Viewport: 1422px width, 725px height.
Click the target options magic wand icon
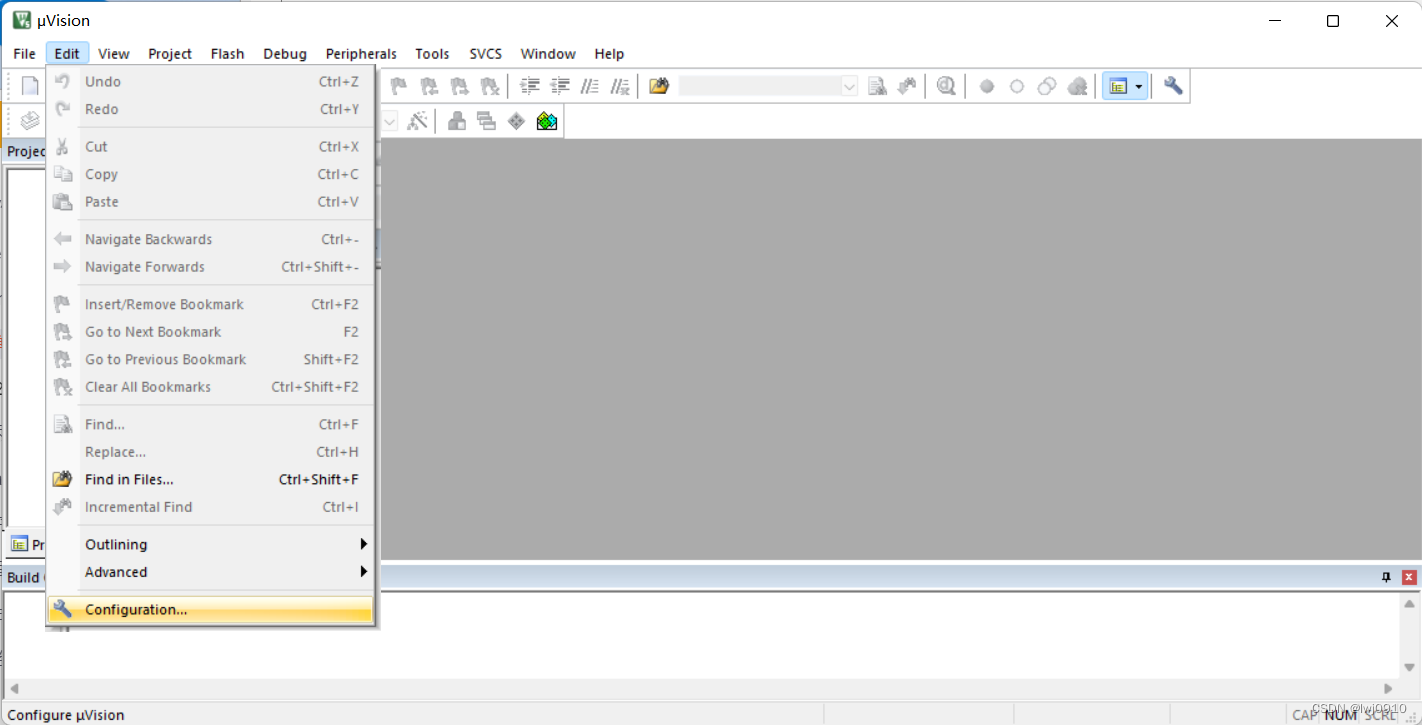click(x=417, y=121)
